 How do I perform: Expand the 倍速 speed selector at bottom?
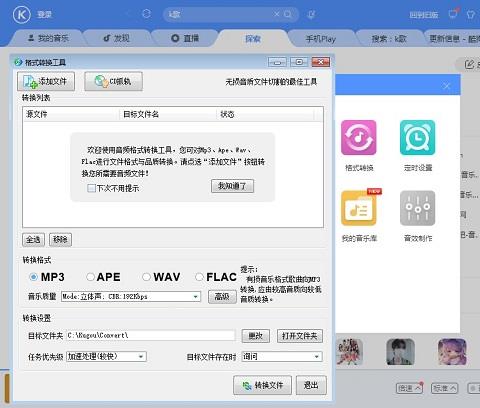(x=410, y=388)
